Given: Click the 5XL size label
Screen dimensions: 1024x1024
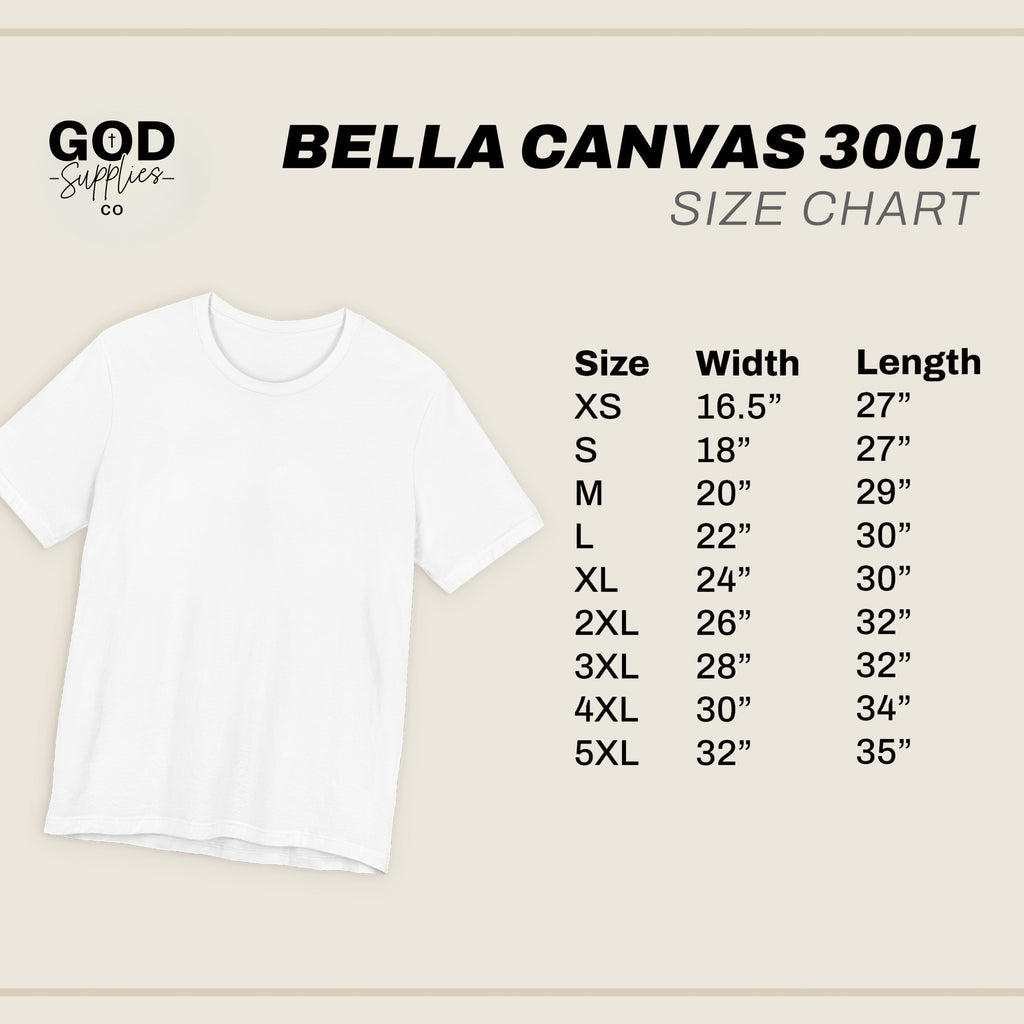Looking at the screenshot, I should (x=606, y=754).
